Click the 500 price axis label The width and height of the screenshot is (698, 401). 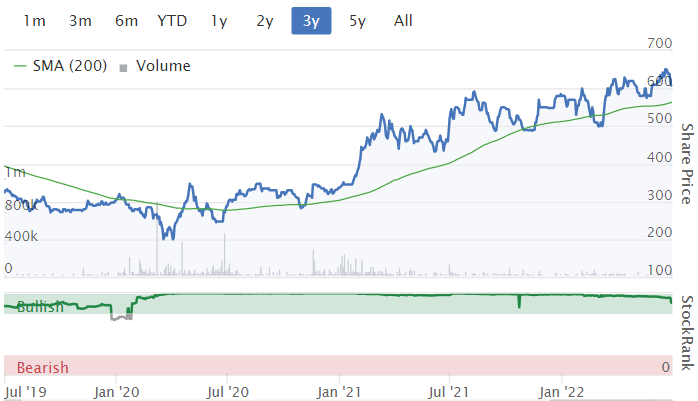(660, 118)
